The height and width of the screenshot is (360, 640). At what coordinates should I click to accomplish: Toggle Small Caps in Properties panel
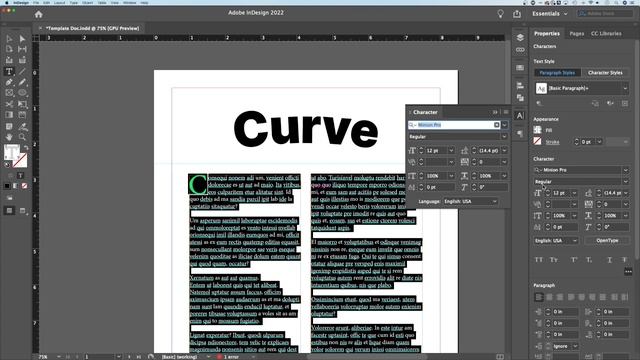tap(553, 260)
